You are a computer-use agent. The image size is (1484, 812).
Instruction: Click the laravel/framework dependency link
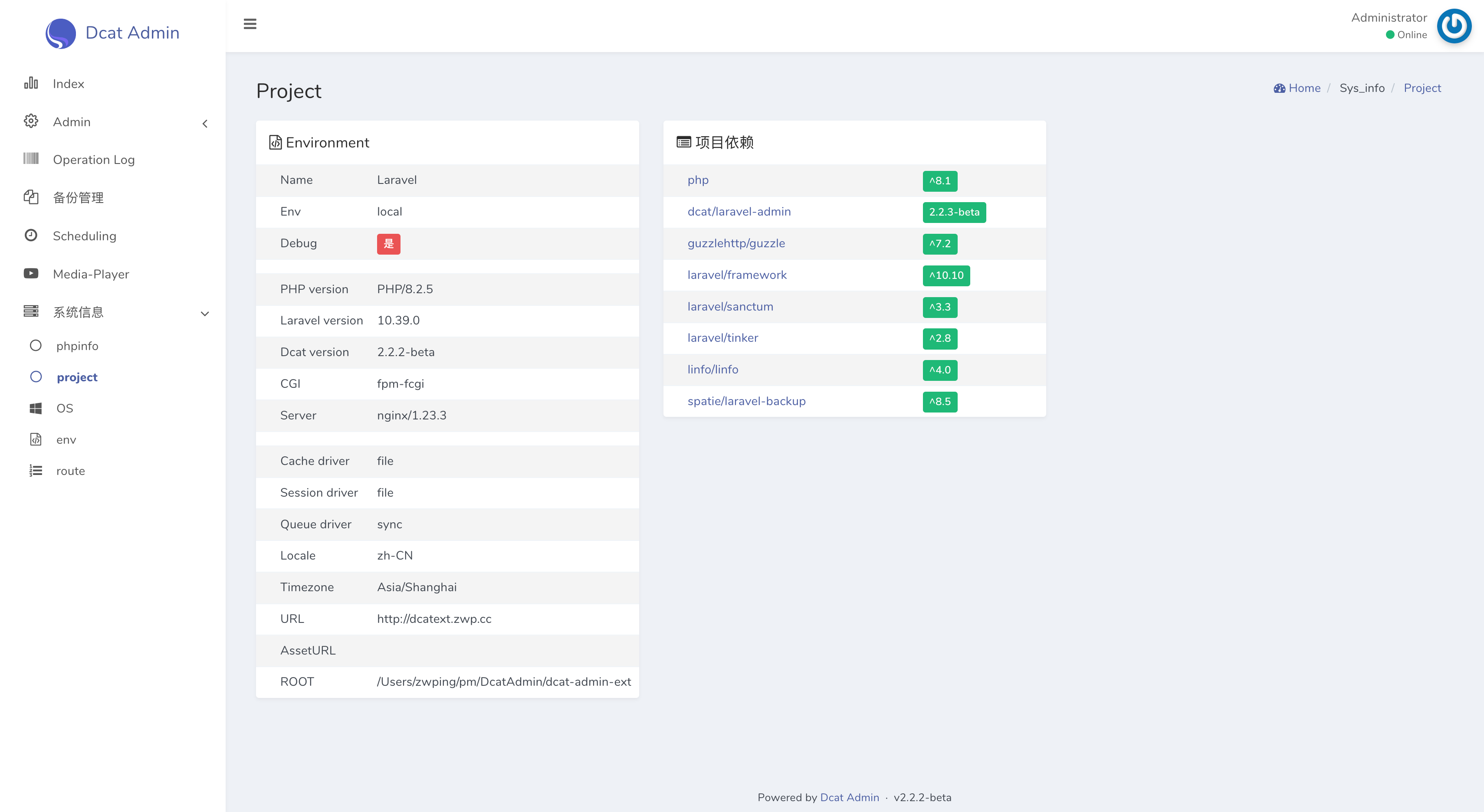(x=737, y=275)
